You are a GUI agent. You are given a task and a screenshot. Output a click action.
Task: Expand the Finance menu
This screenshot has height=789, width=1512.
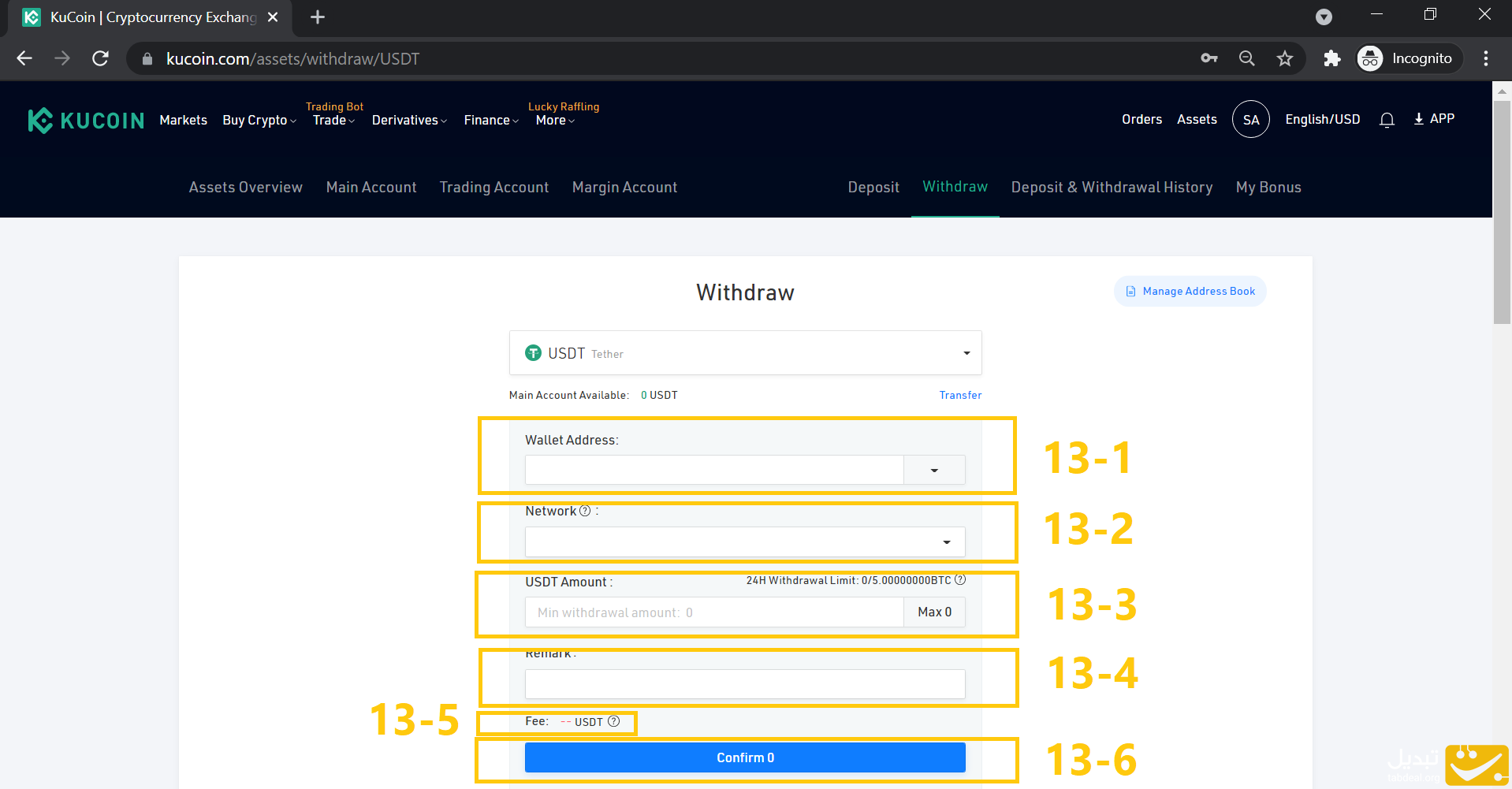click(491, 120)
